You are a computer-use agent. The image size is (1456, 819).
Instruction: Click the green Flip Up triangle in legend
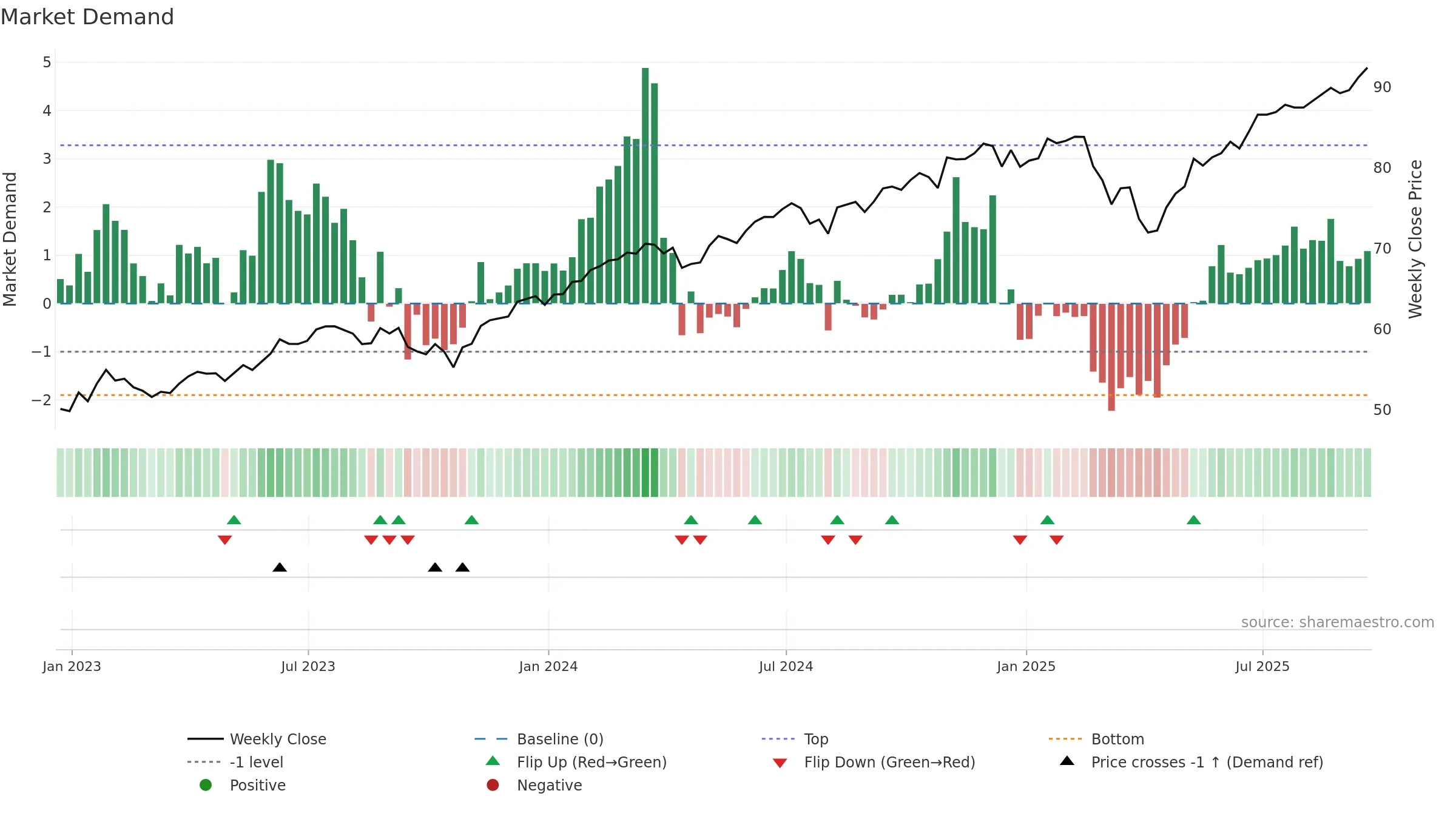click(x=493, y=761)
